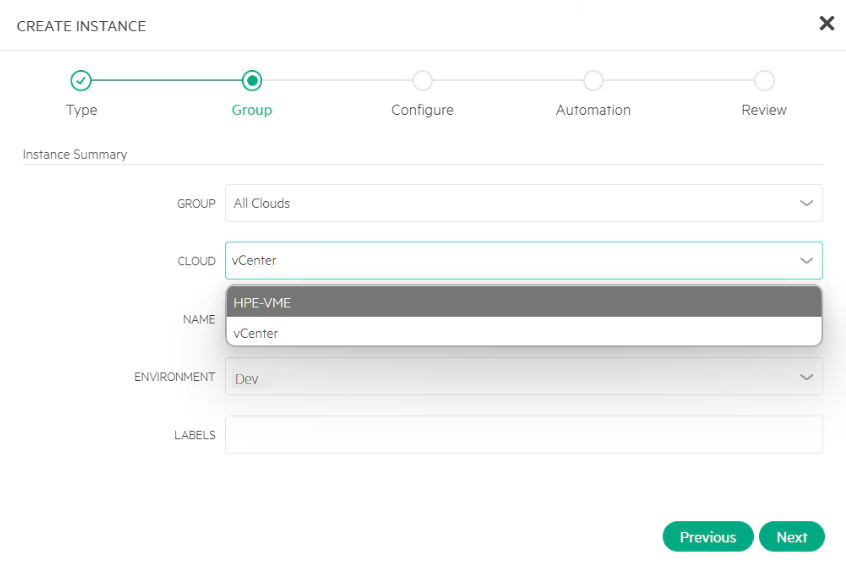Open the Group dropdown showing All Clouds

pyautogui.click(x=524, y=203)
